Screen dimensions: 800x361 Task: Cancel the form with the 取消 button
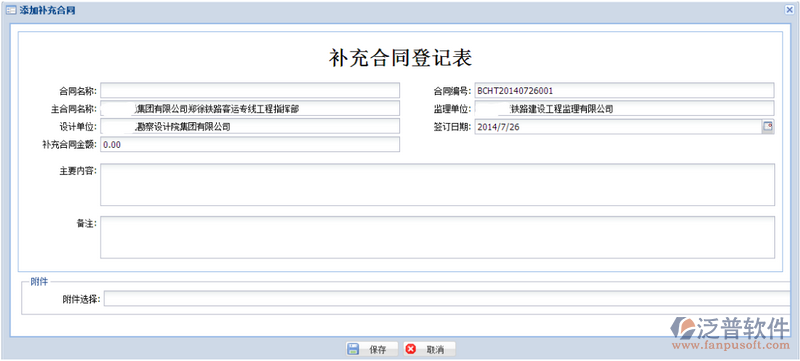point(429,349)
